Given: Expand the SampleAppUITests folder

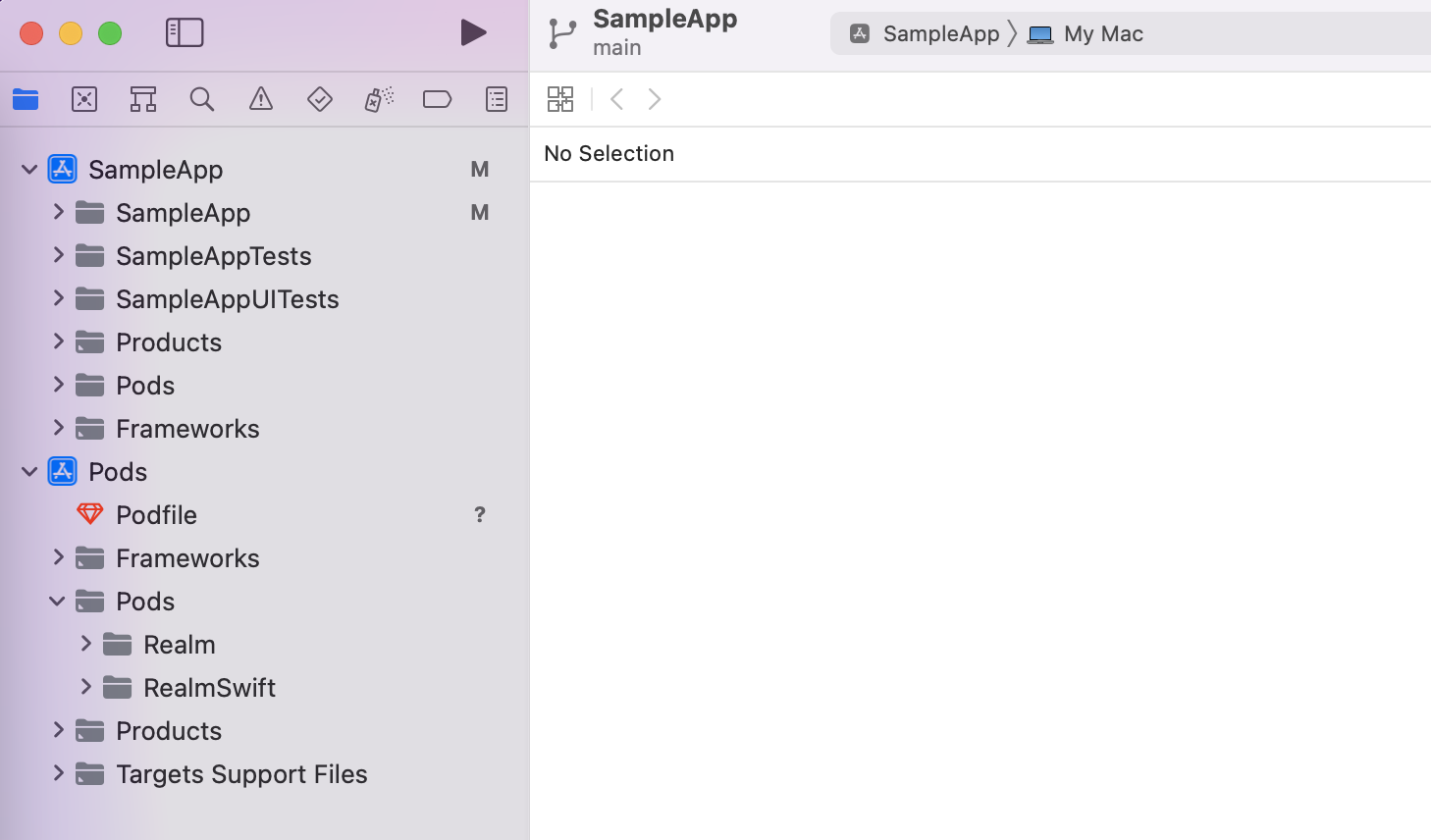Looking at the screenshot, I should 59,298.
